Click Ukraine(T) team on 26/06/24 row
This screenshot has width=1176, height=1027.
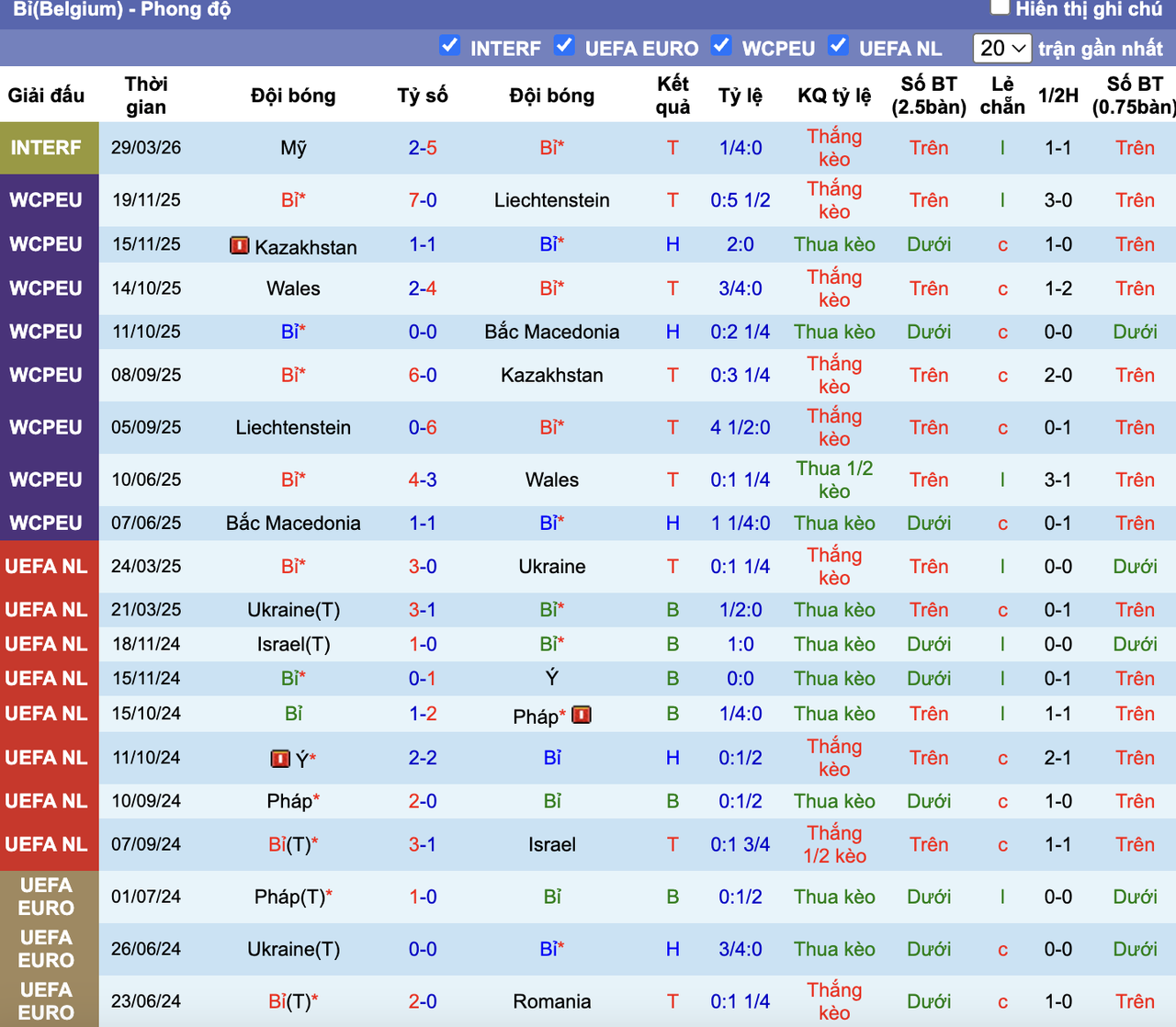293,949
